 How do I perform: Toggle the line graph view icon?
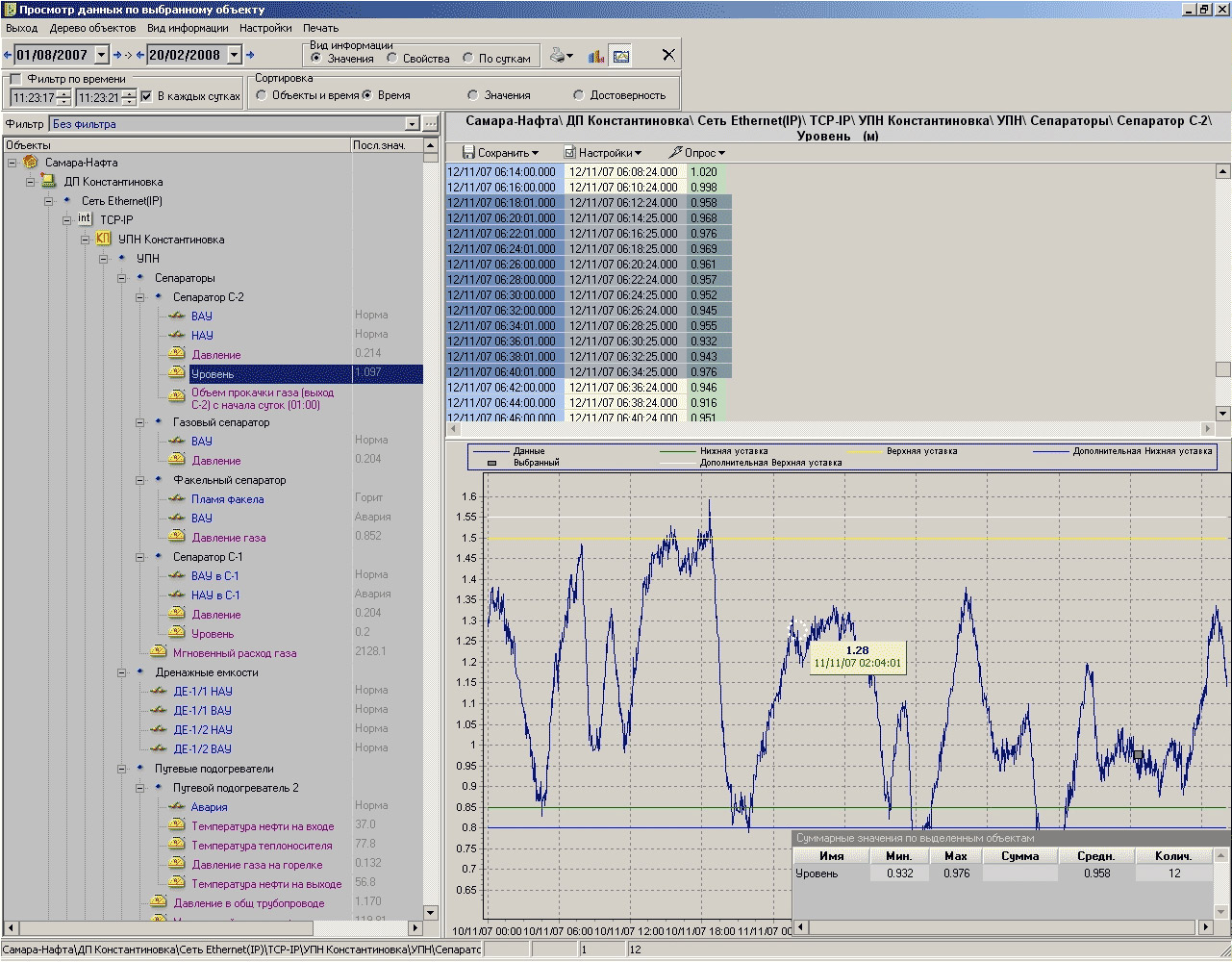click(x=621, y=56)
